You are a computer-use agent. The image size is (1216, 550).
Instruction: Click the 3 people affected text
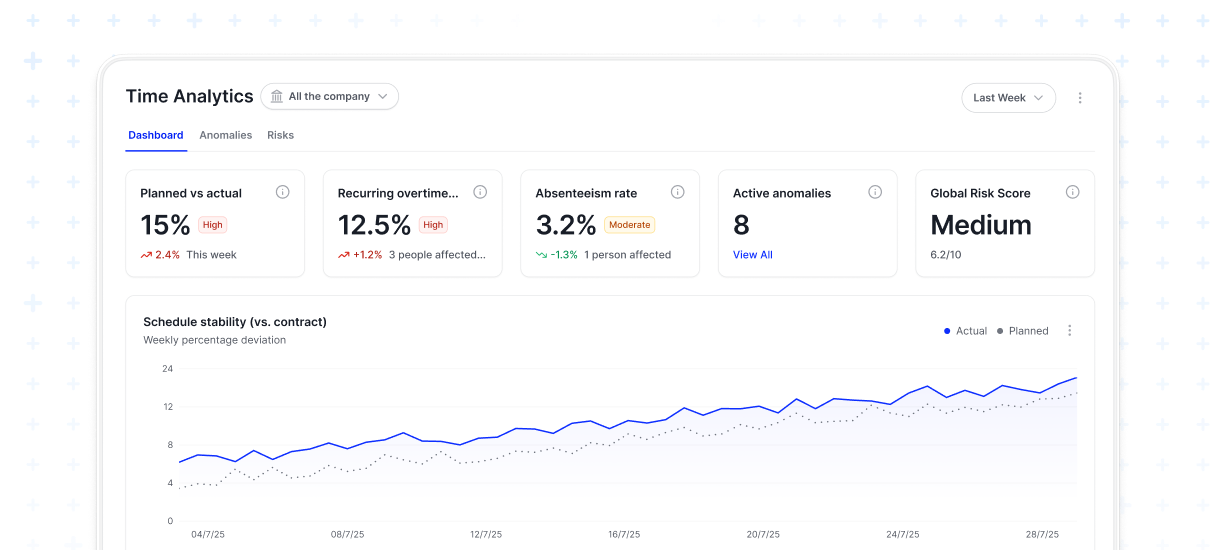point(437,255)
